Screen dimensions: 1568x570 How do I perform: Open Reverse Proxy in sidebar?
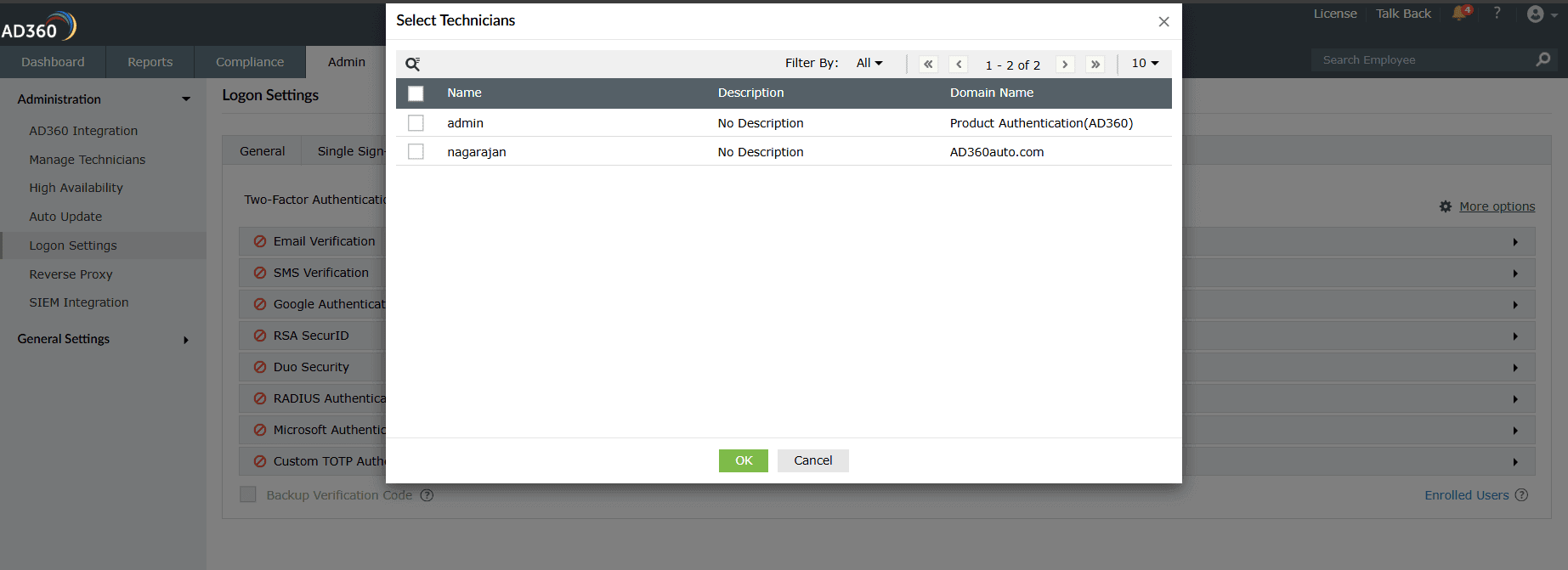click(71, 274)
